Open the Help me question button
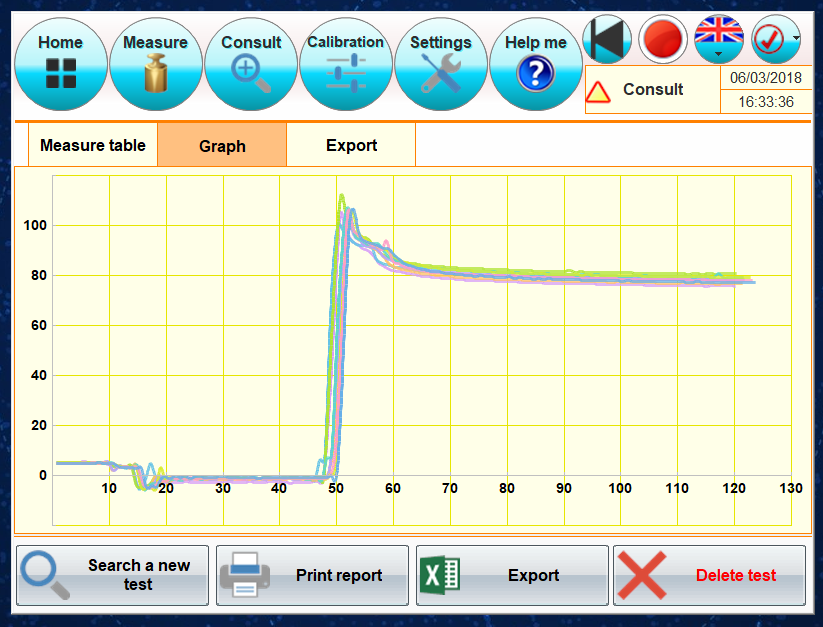 click(x=536, y=64)
